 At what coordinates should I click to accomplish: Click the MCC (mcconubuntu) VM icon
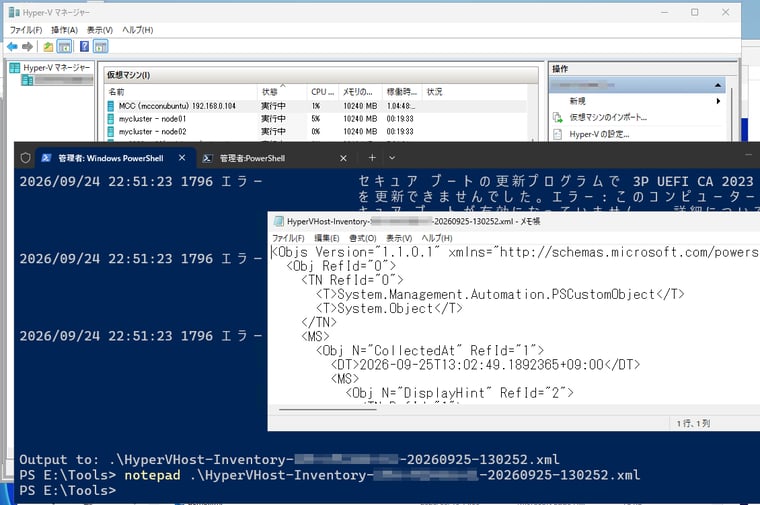[111, 106]
